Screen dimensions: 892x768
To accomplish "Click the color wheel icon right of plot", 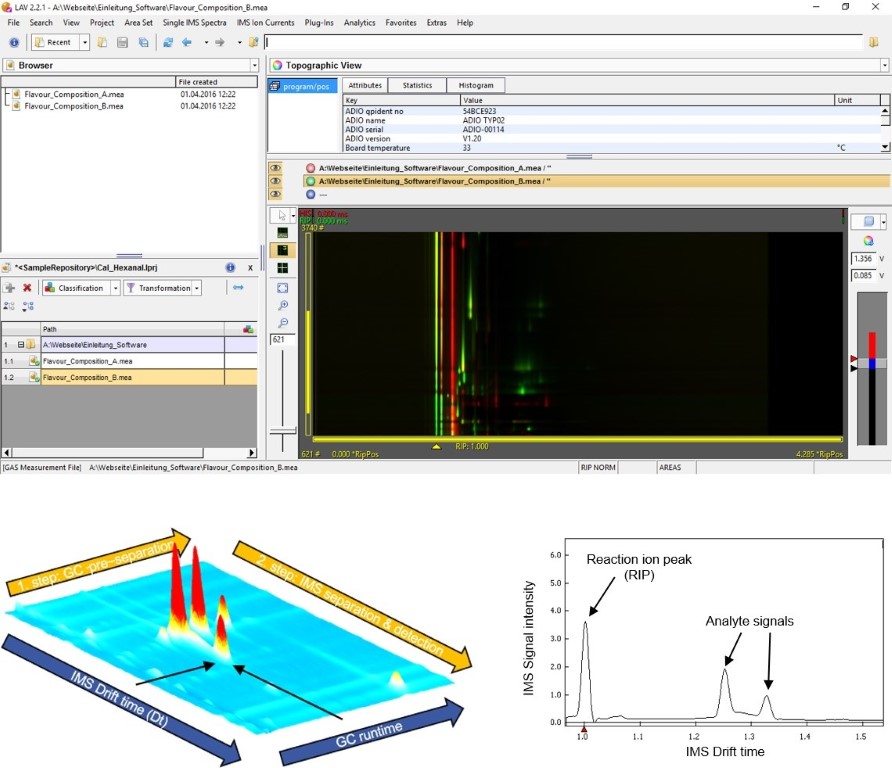I will pyautogui.click(x=868, y=241).
